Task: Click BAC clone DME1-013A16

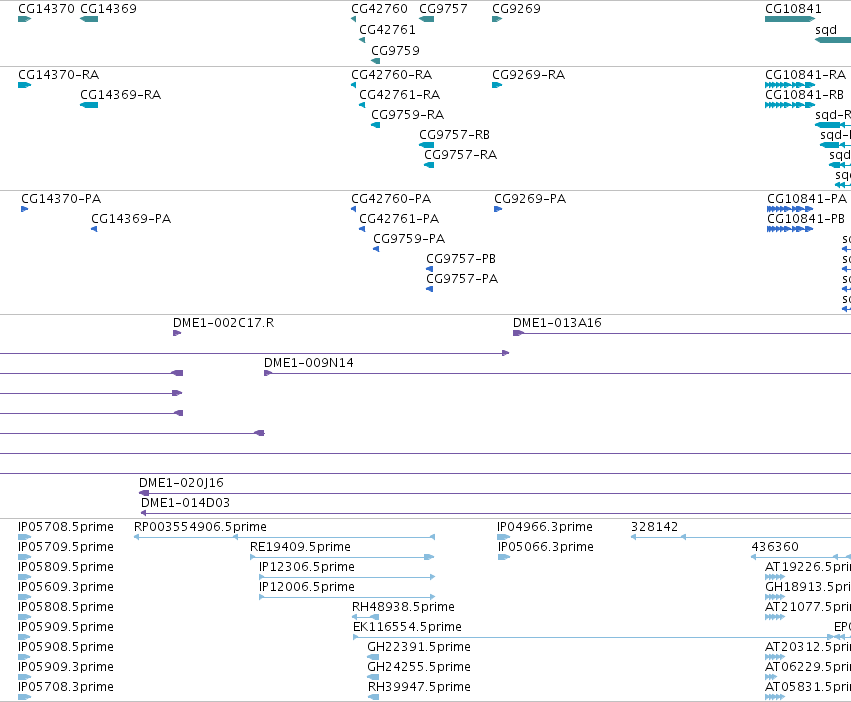Action: (x=557, y=323)
